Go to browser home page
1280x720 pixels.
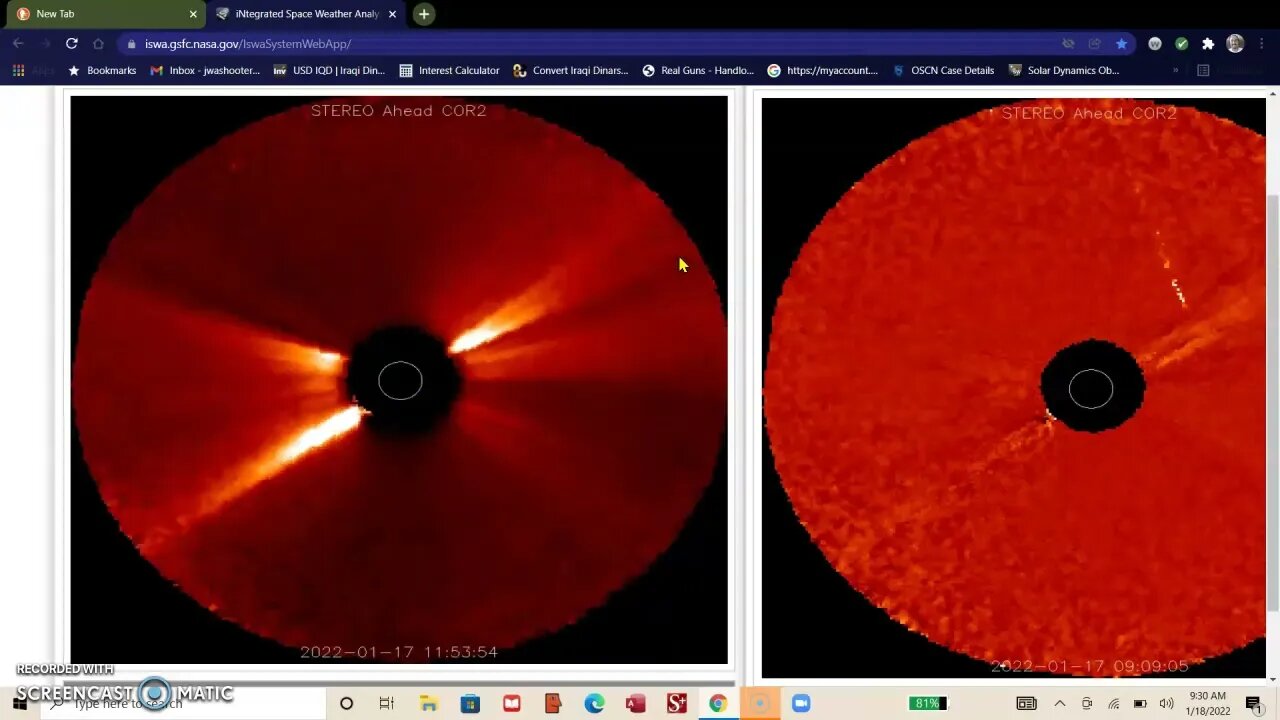[x=98, y=44]
